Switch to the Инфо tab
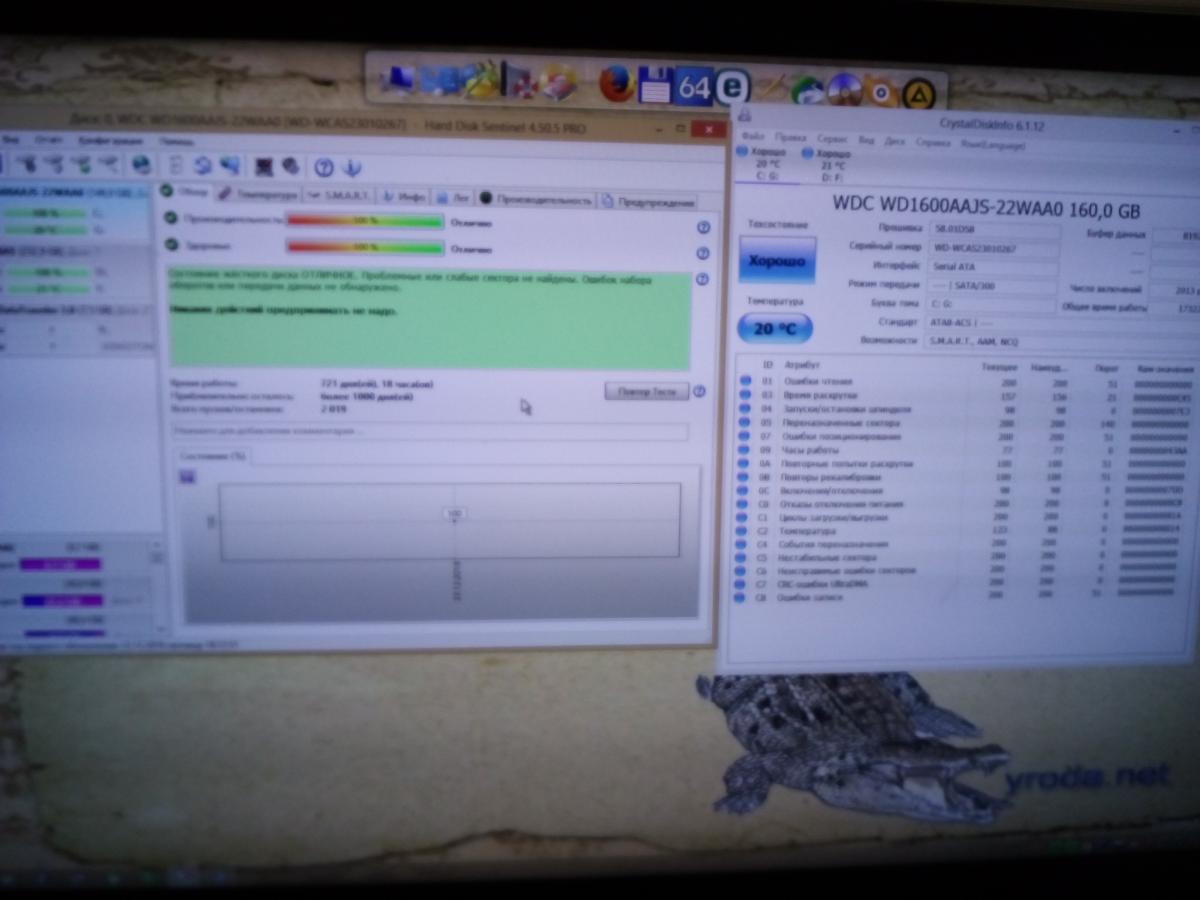The height and width of the screenshot is (900, 1200). click(x=405, y=197)
